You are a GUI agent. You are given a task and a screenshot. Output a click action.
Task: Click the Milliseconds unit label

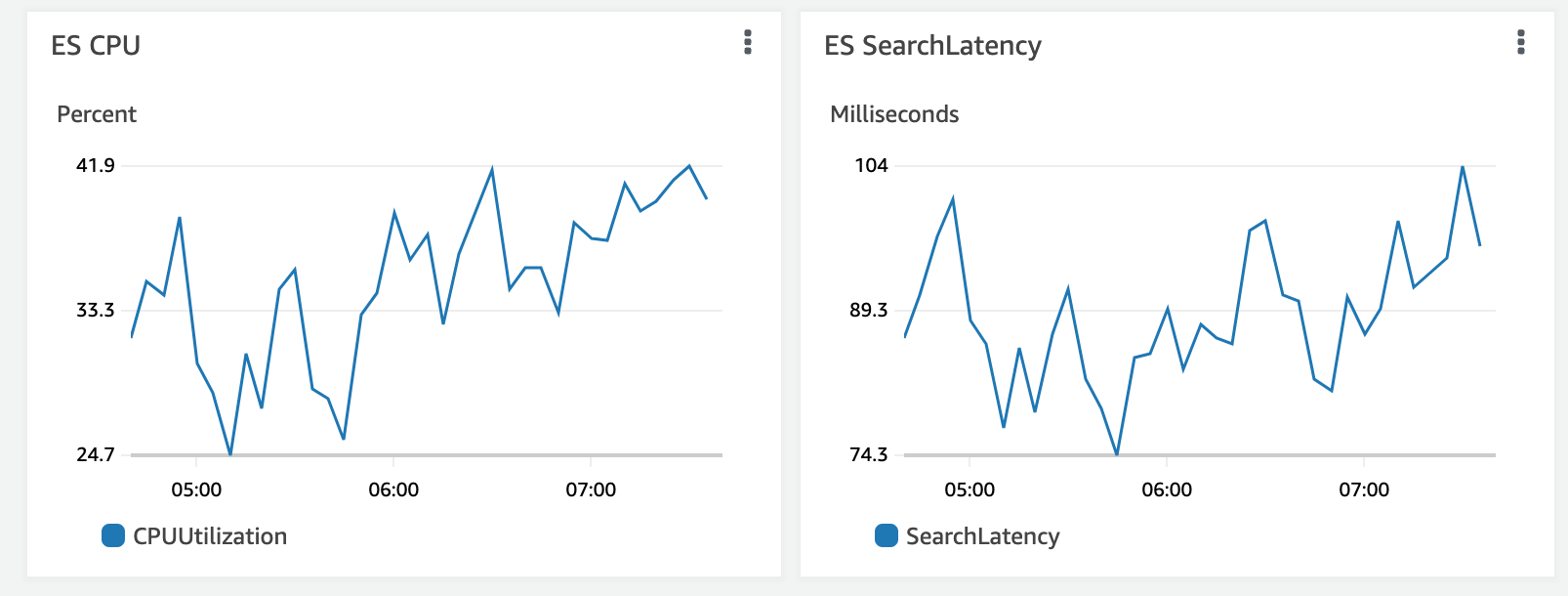pos(894,114)
